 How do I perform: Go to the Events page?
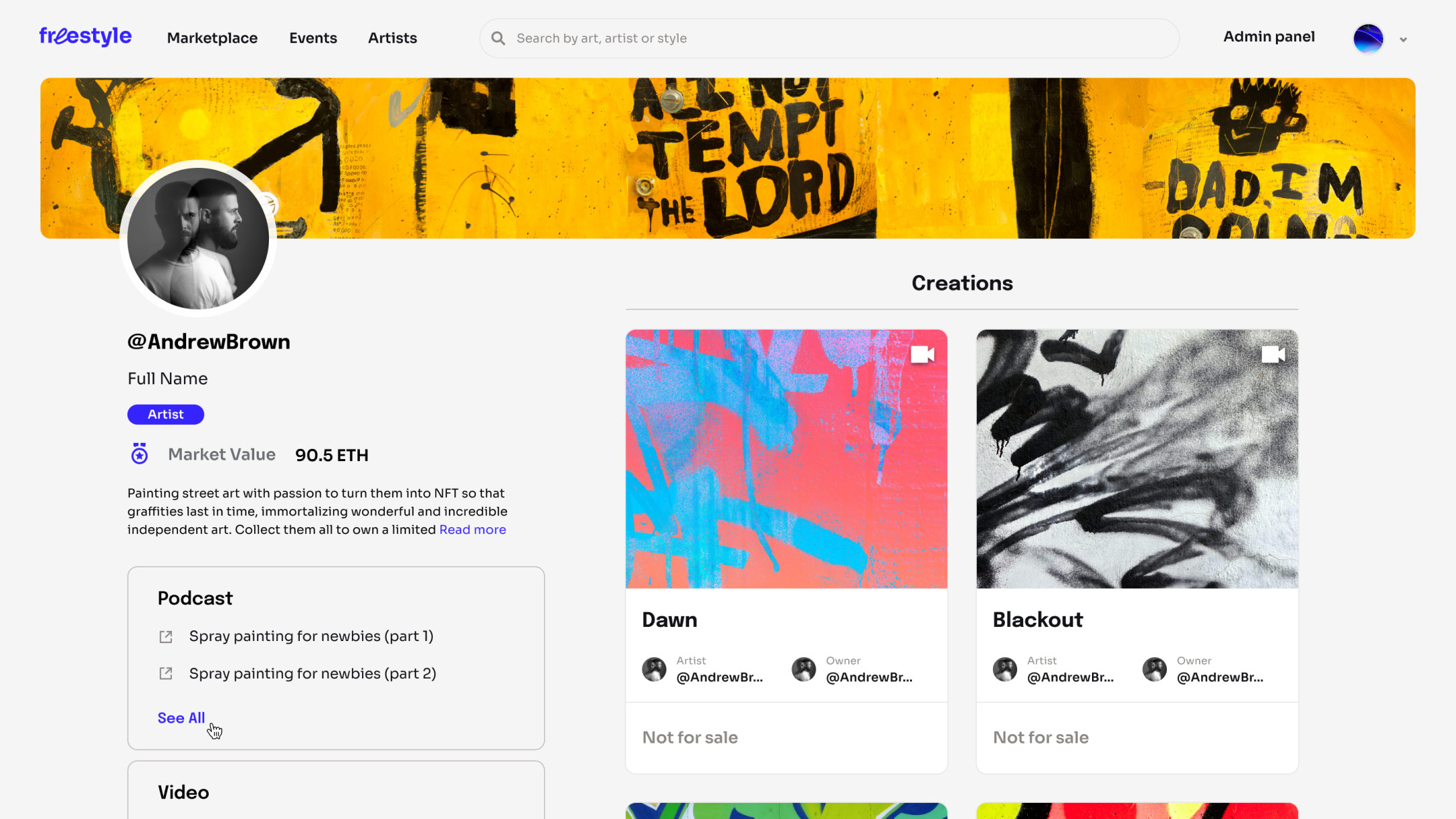(313, 38)
